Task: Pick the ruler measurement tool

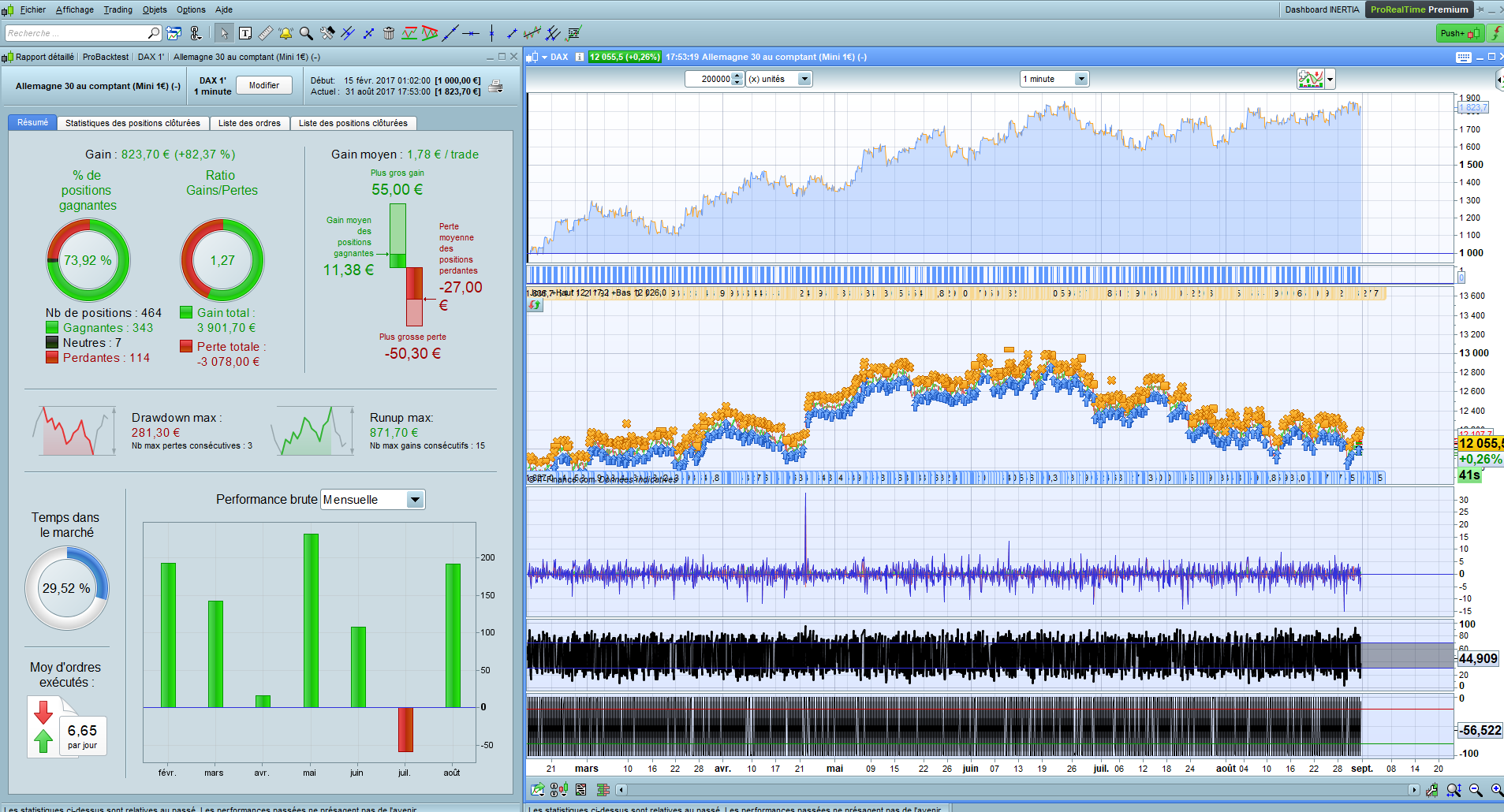Action: 266,33
